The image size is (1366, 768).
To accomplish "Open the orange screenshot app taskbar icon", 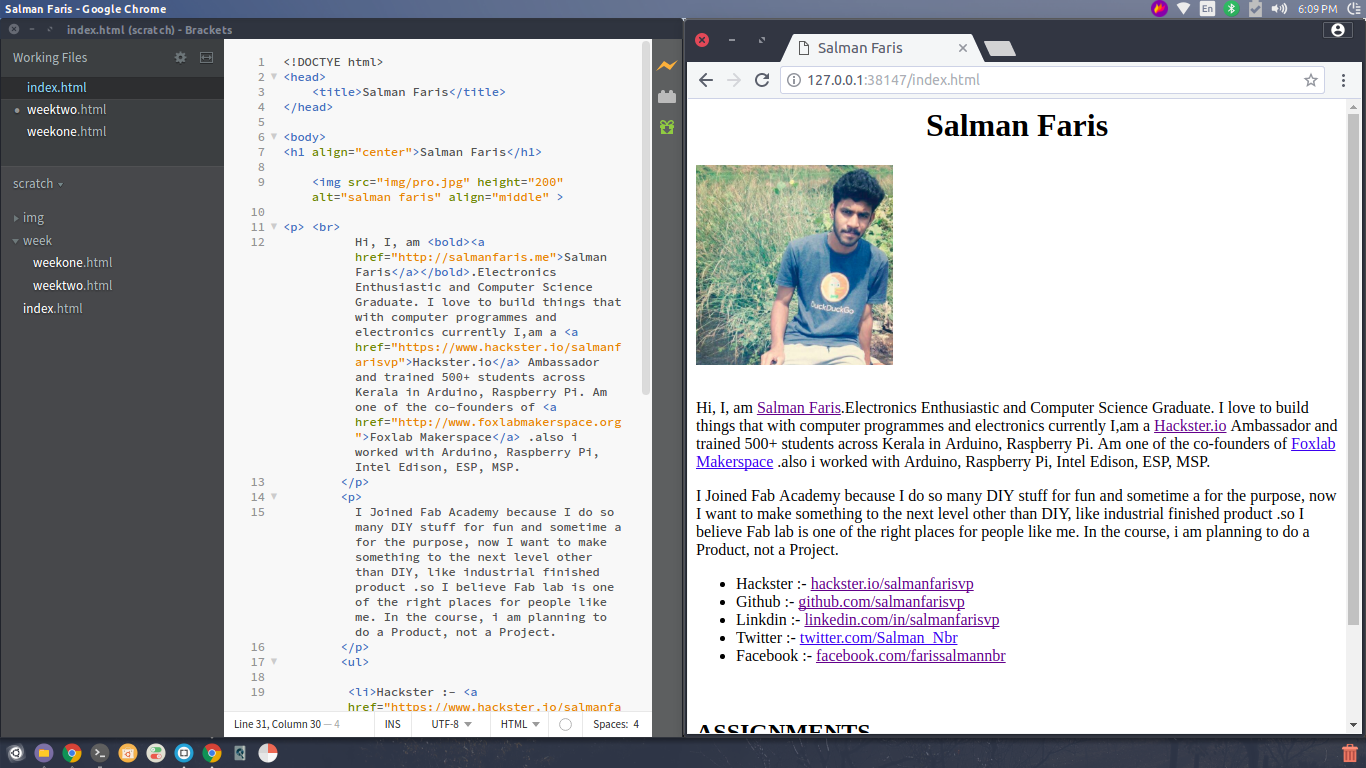I will point(128,753).
